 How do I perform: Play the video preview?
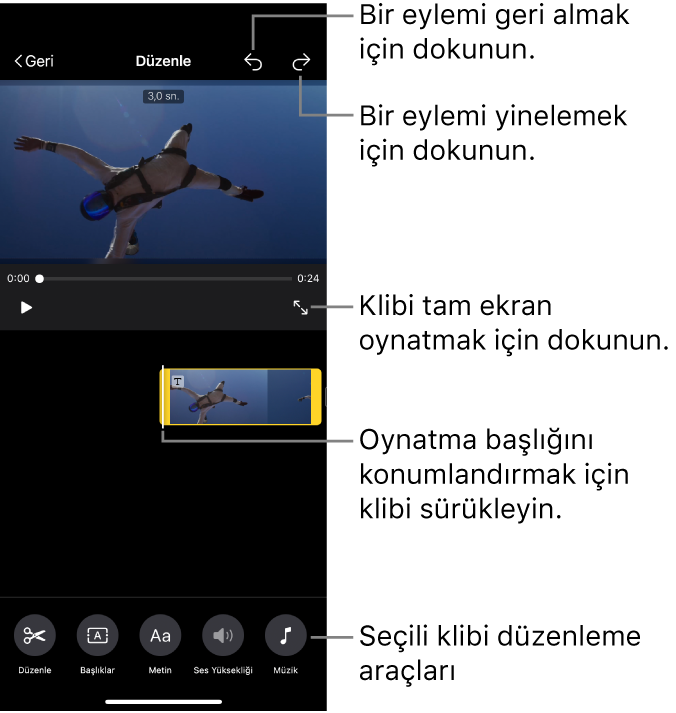[x=27, y=308]
